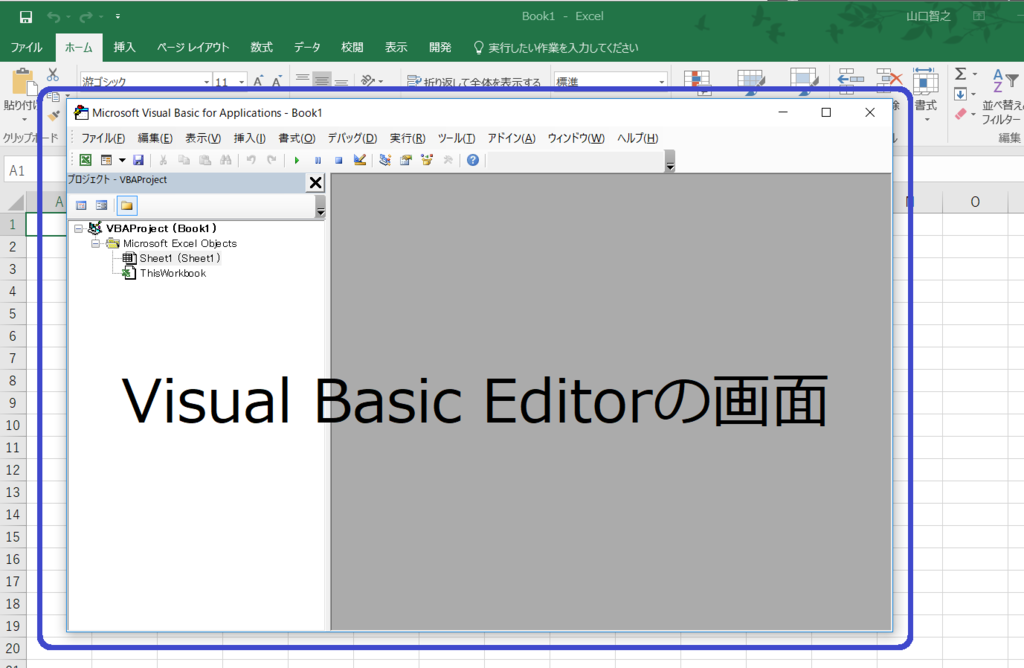
Task: Open the Insert object dropdown arrow in VBE toolbar
Action: [x=122, y=160]
